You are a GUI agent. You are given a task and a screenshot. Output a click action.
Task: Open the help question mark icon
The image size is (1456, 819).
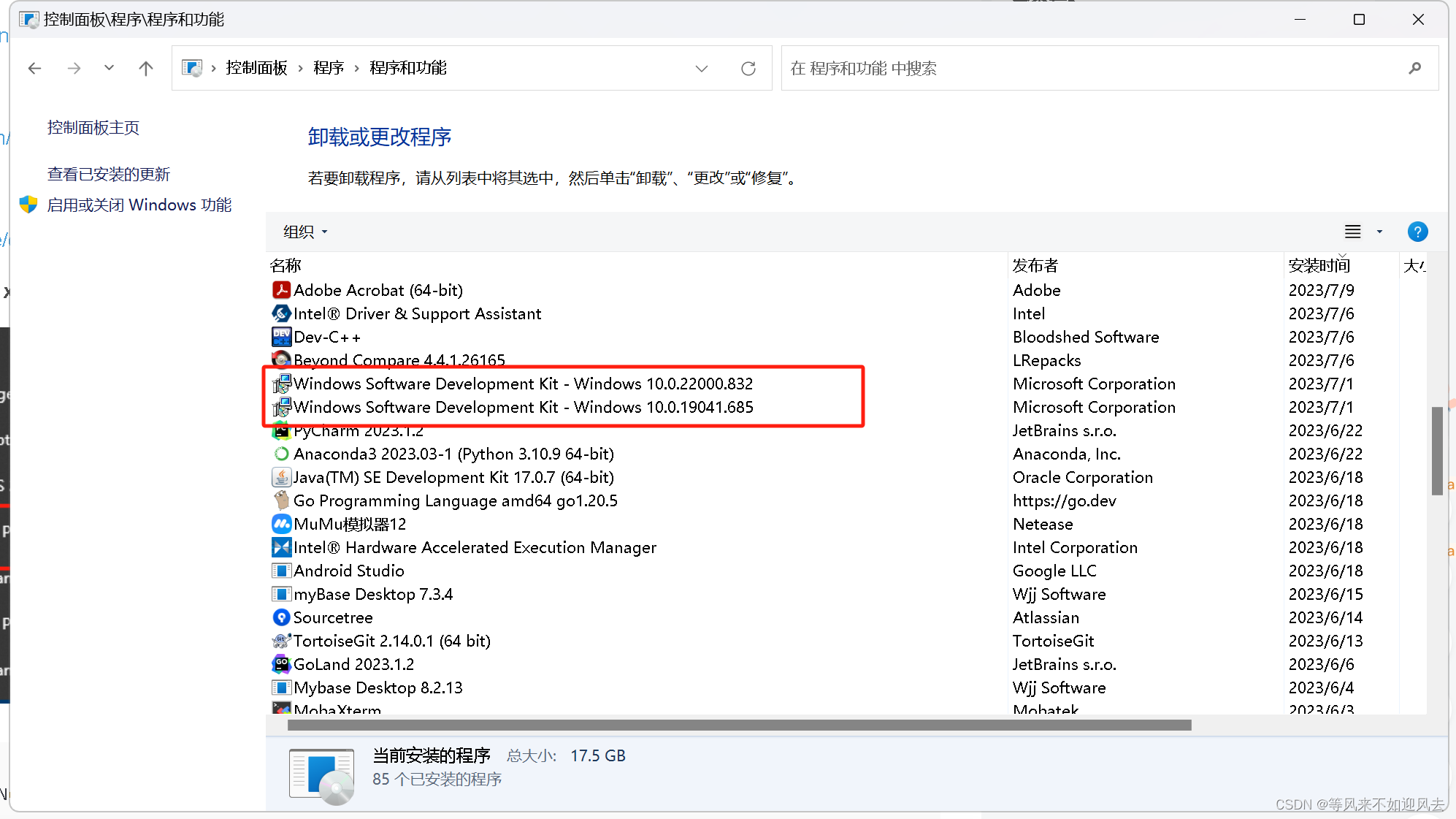pos(1417,232)
